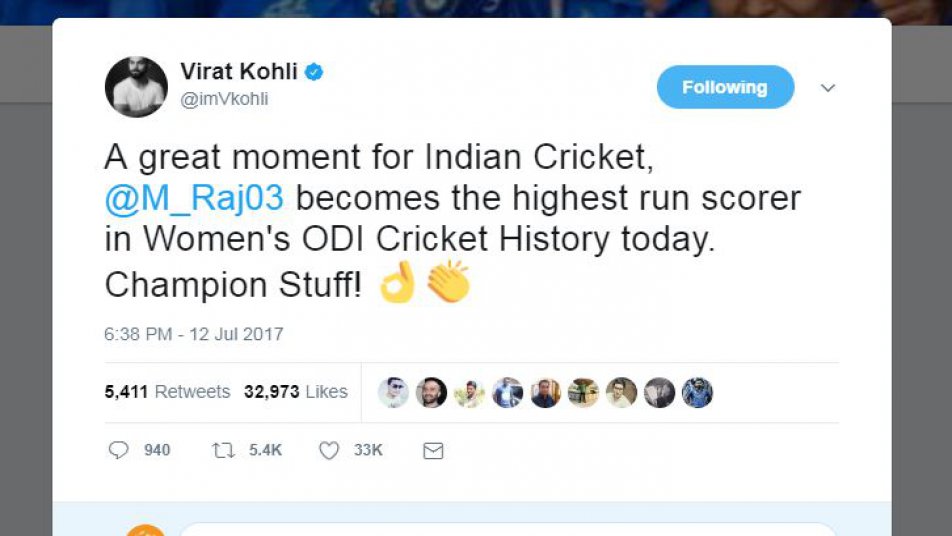Click the reply input field below the tweet
952x536 pixels.
click(x=505, y=529)
